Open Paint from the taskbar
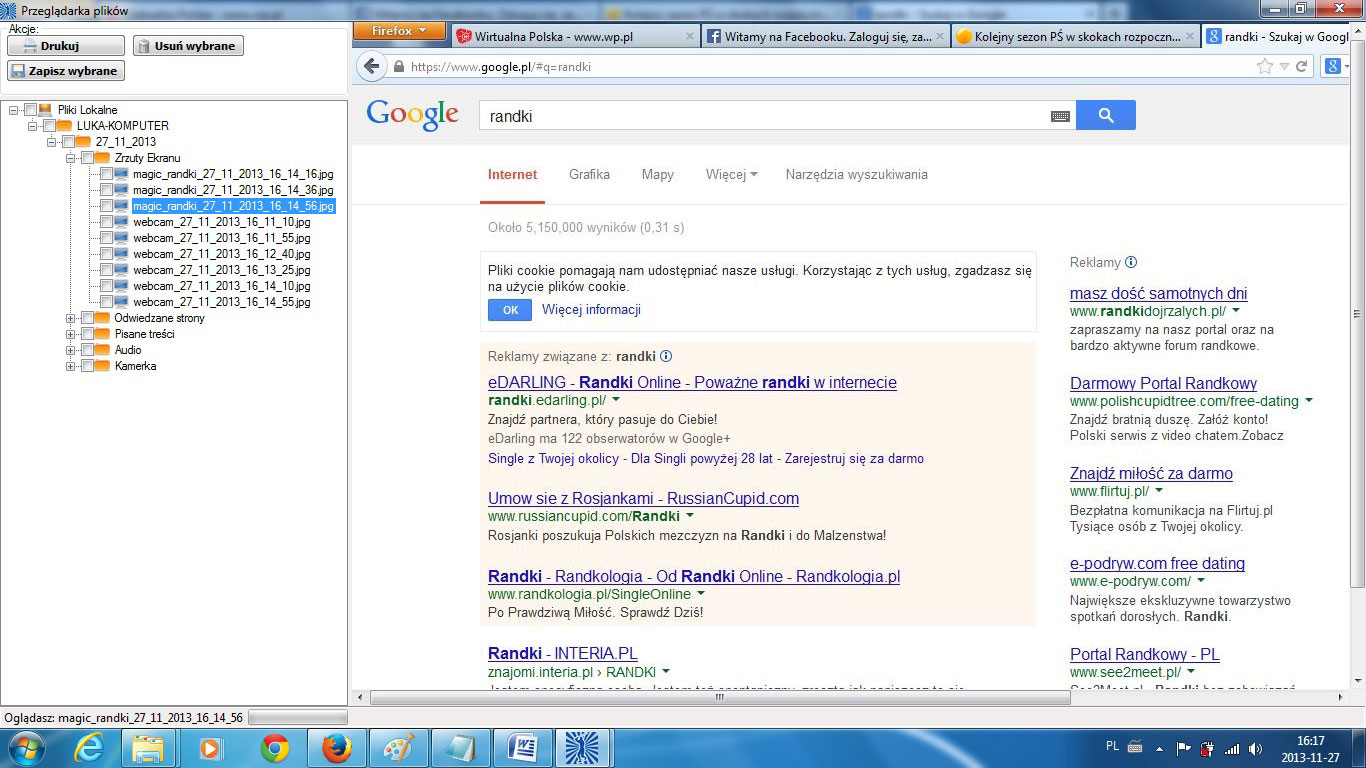Viewport: 1366px width, 768px height. pyautogui.click(x=398, y=748)
